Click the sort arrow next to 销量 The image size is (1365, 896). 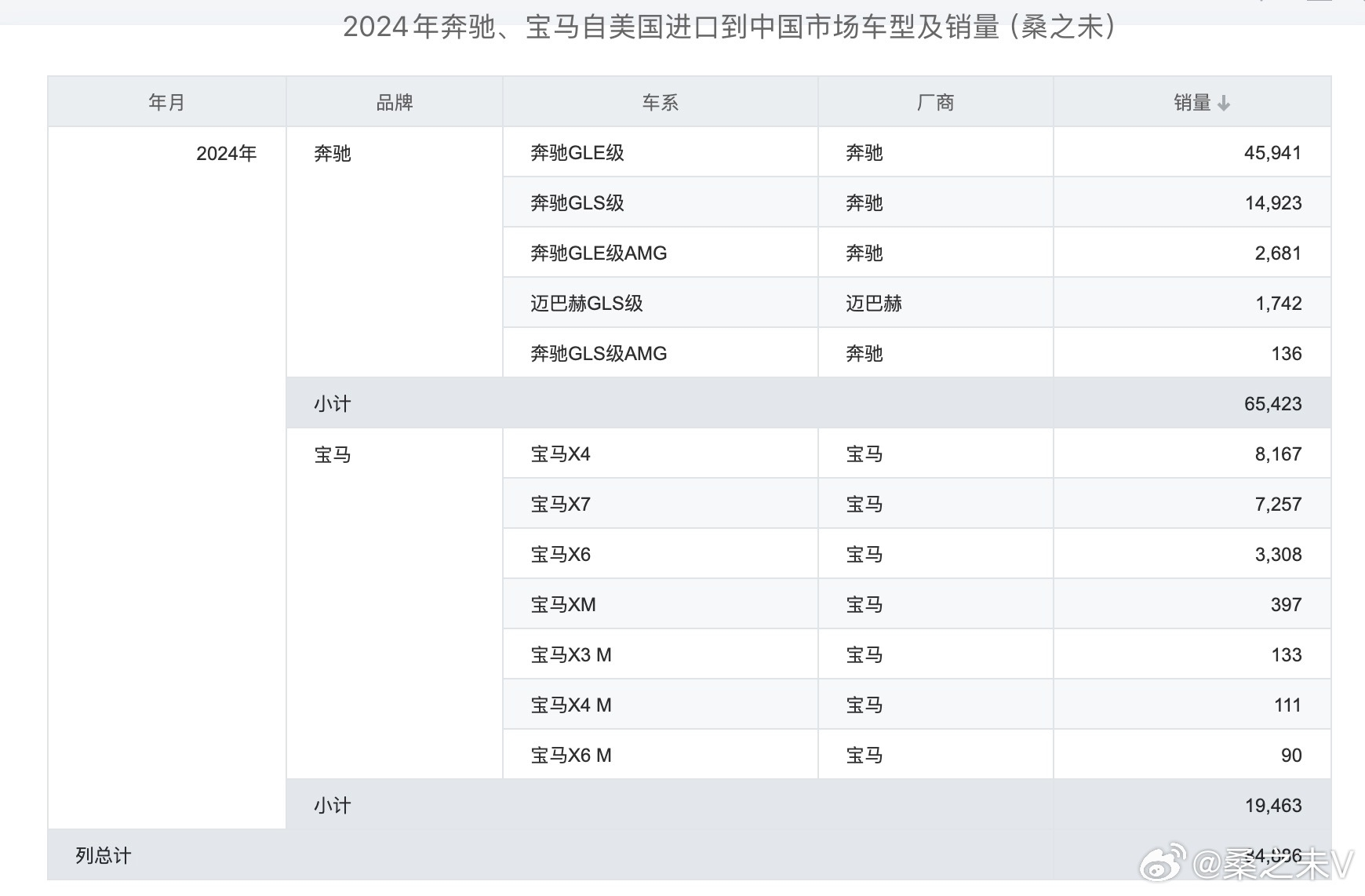click(x=1224, y=103)
